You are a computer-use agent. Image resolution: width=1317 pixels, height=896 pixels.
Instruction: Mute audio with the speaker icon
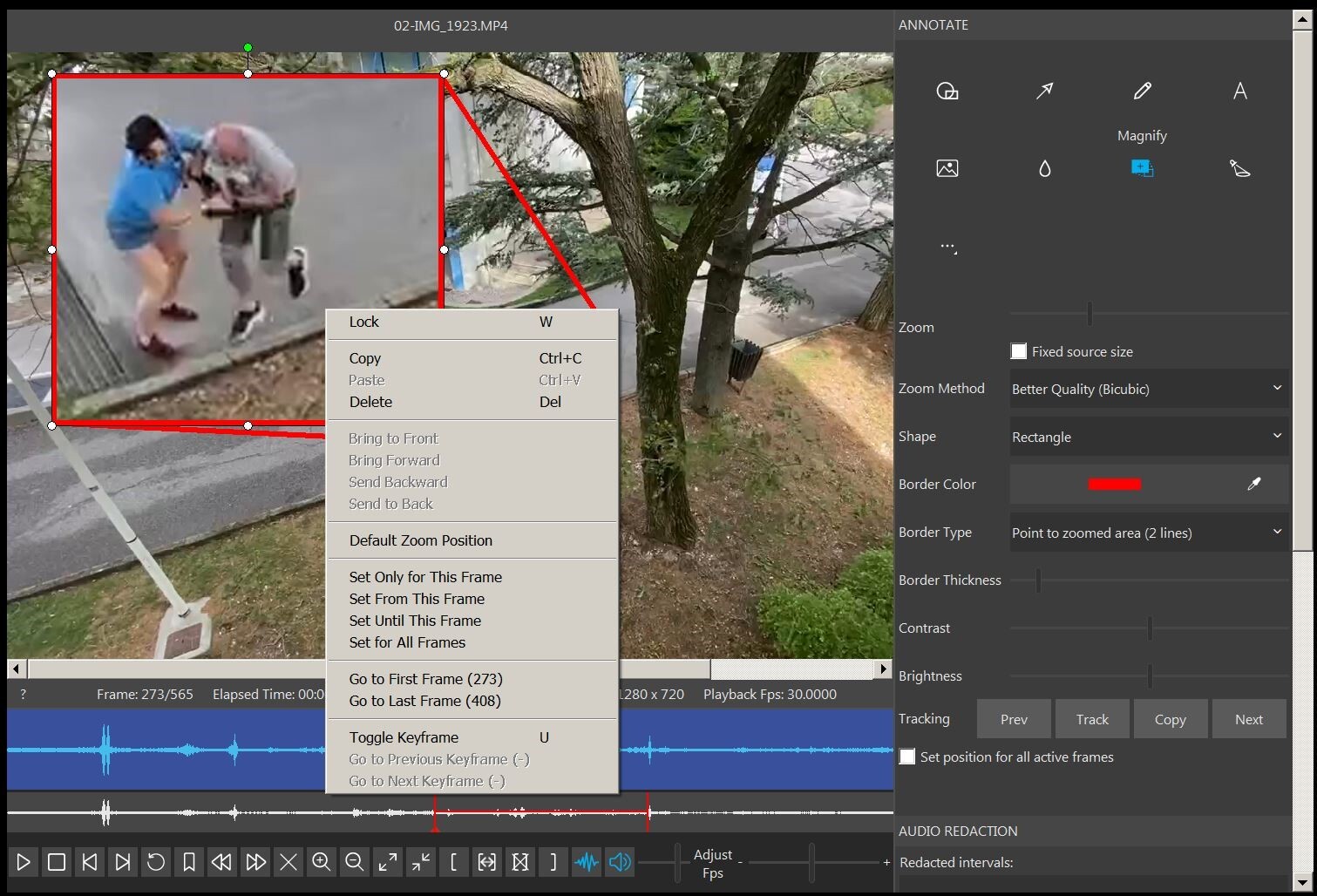point(620,862)
